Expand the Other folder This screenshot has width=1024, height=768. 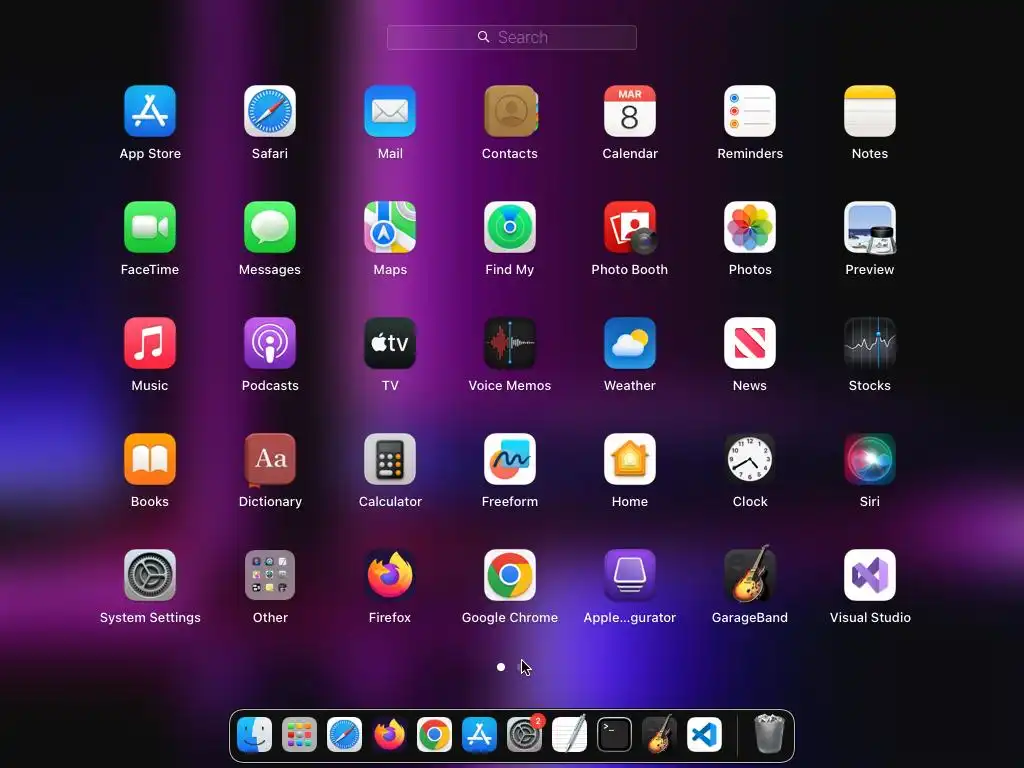click(x=270, y=575)
